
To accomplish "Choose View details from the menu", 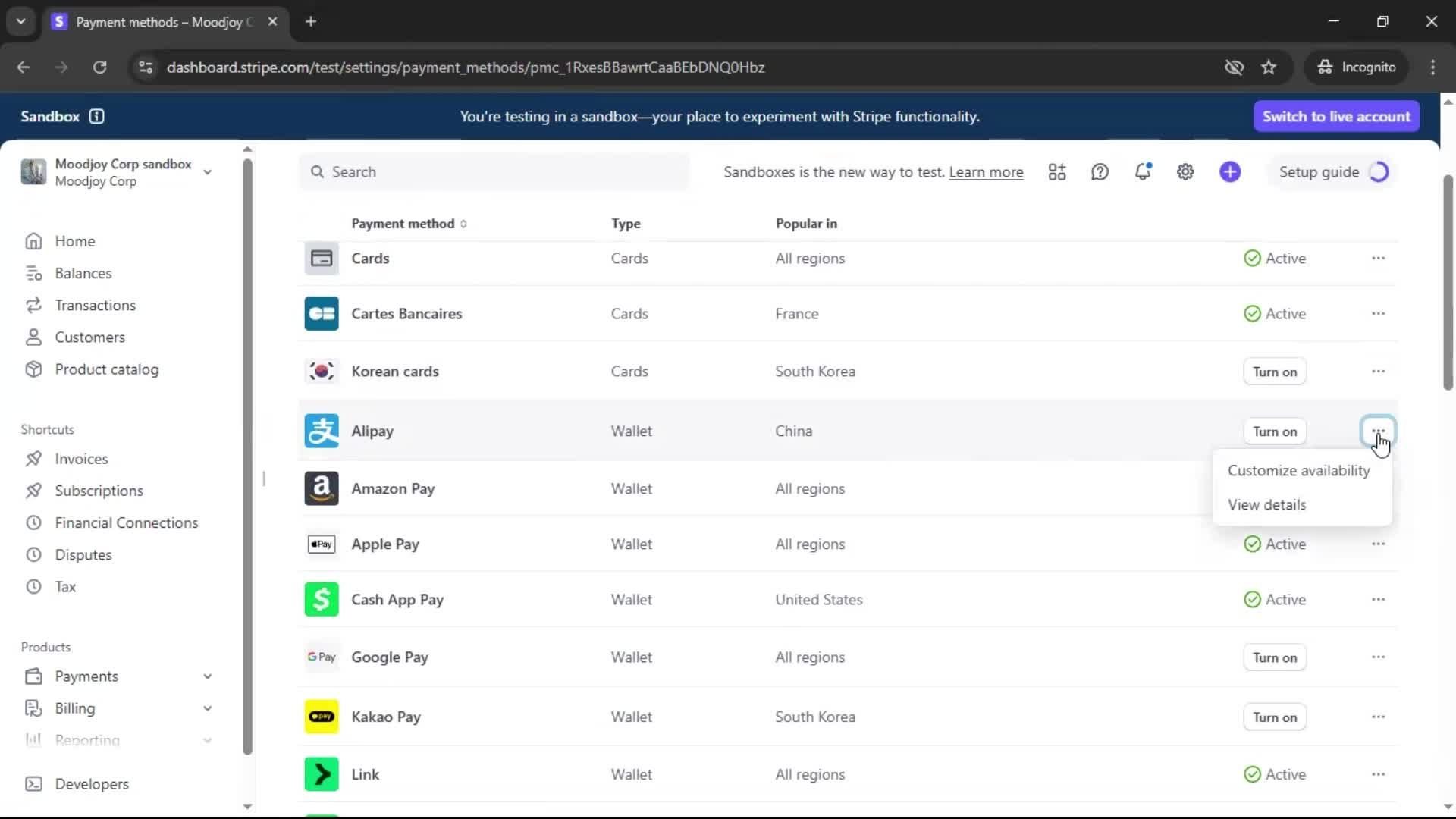I will (x=1267, y=505).
